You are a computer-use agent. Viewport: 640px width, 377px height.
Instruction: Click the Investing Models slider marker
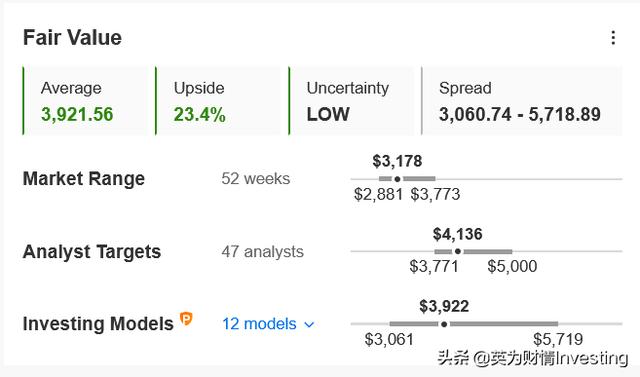pos(444,324)
